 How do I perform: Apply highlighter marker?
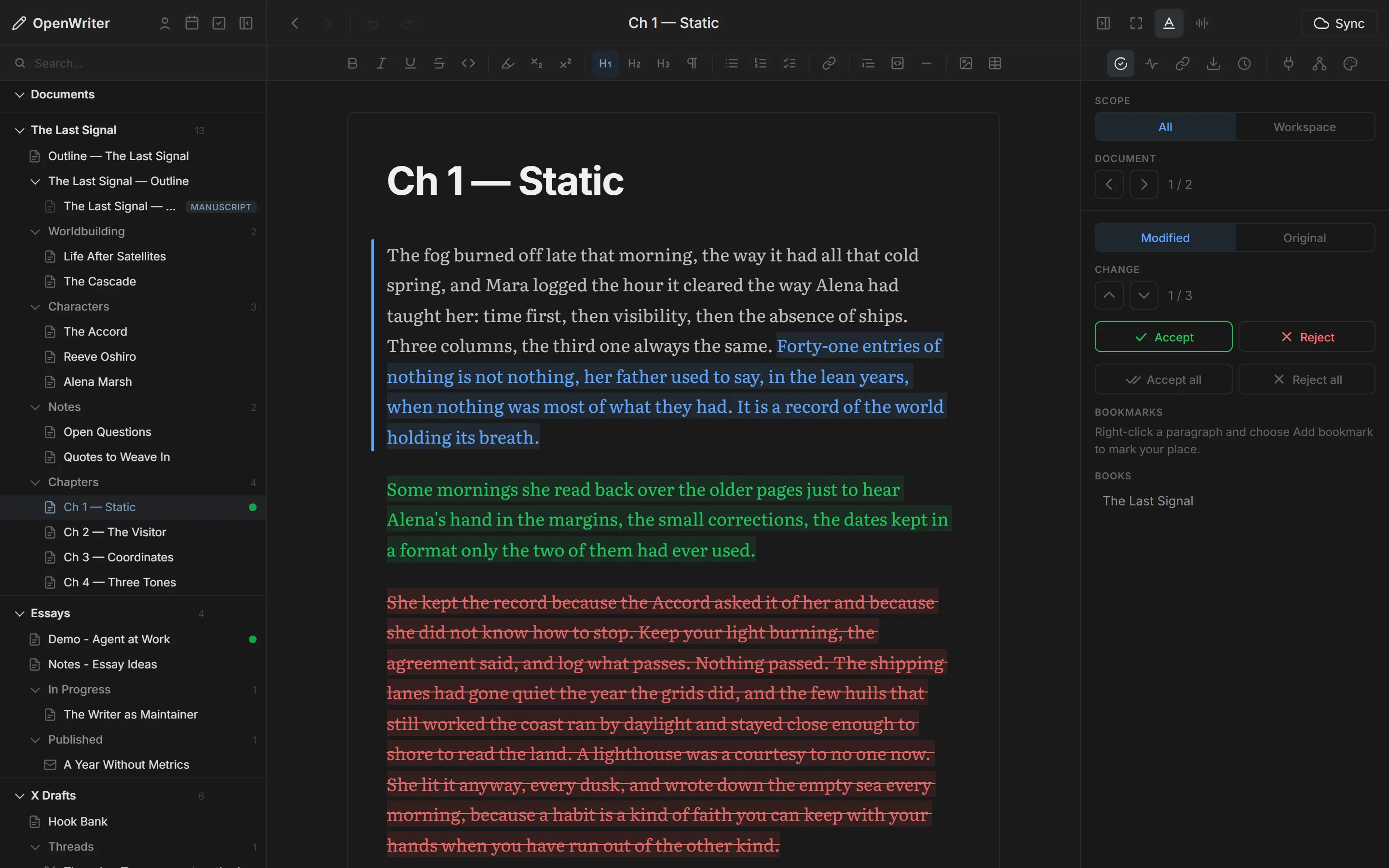(x=507, y=63)
